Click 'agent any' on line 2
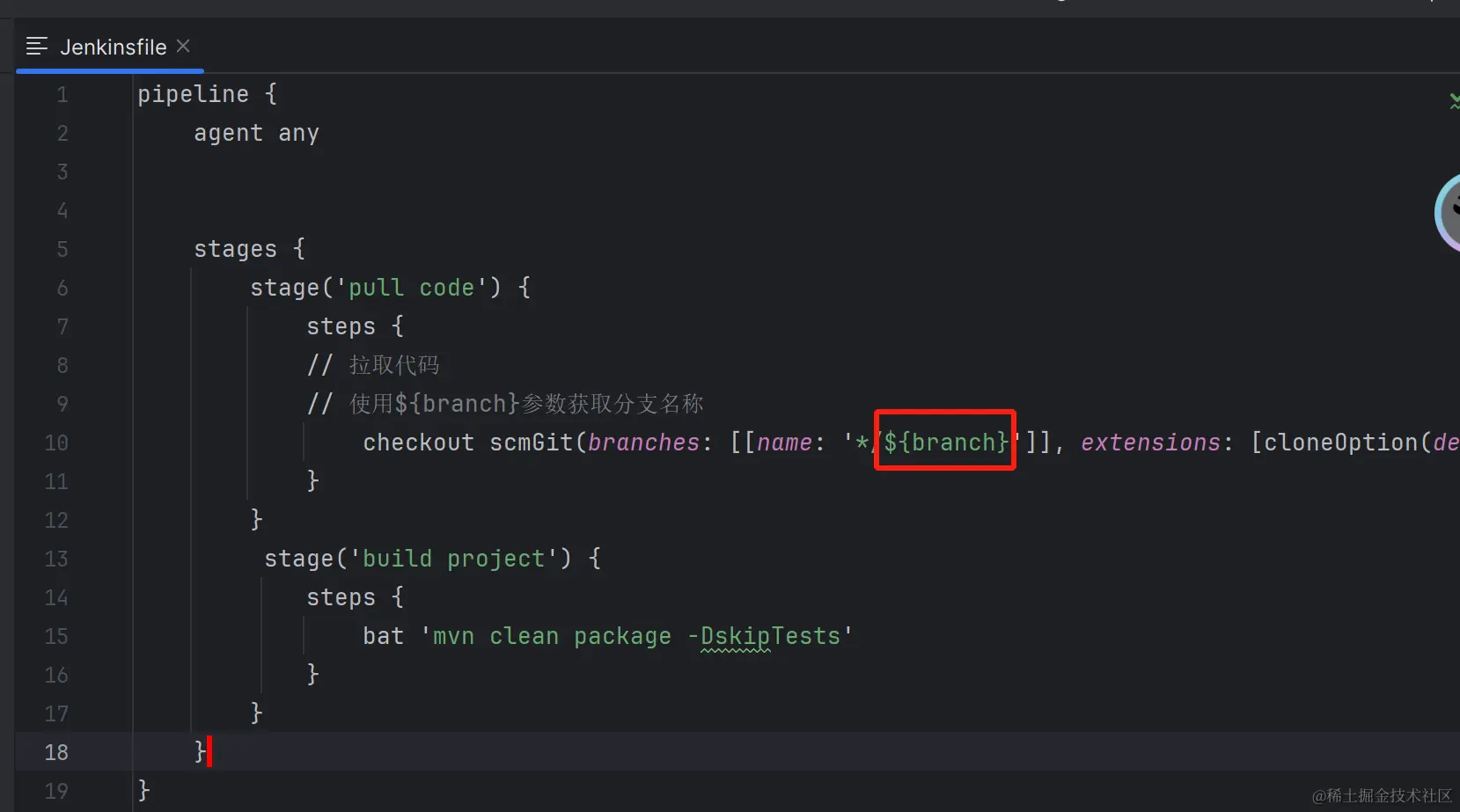1460x812 pixels. (x=256, y=133)
